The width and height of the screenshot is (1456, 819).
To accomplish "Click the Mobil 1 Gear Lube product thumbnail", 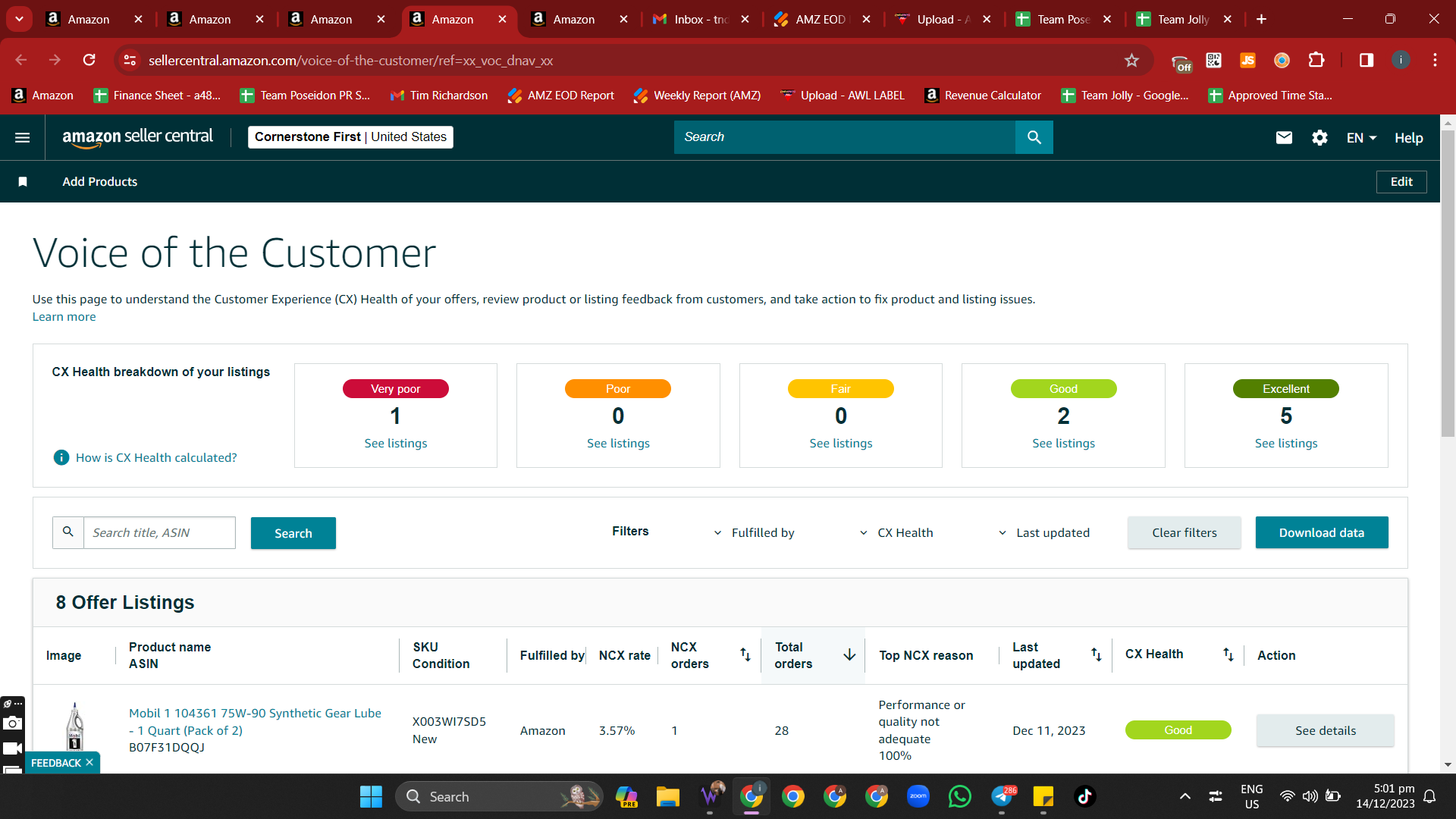I will [74, 726].
